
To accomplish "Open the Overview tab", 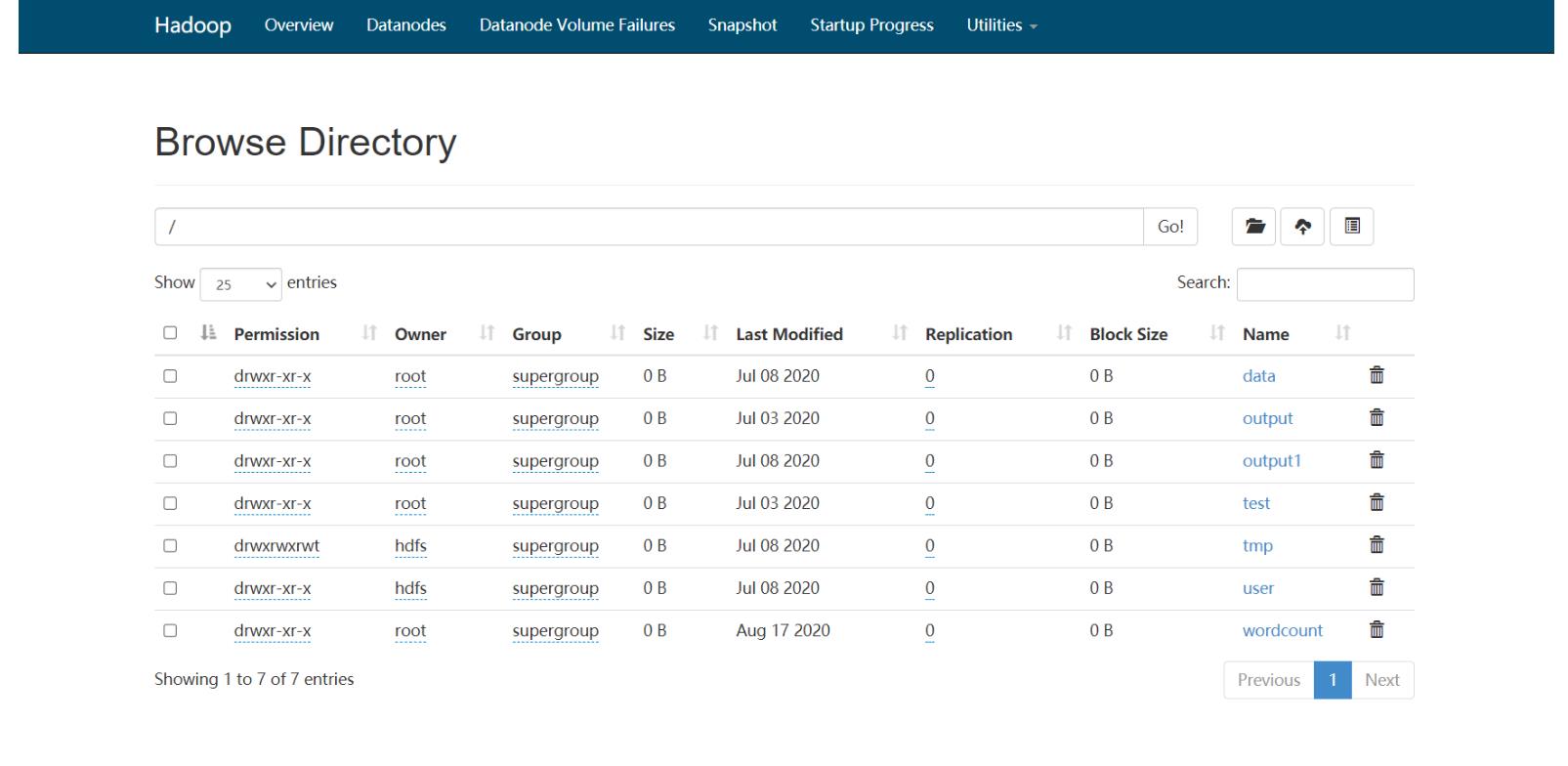I will 299,25.
